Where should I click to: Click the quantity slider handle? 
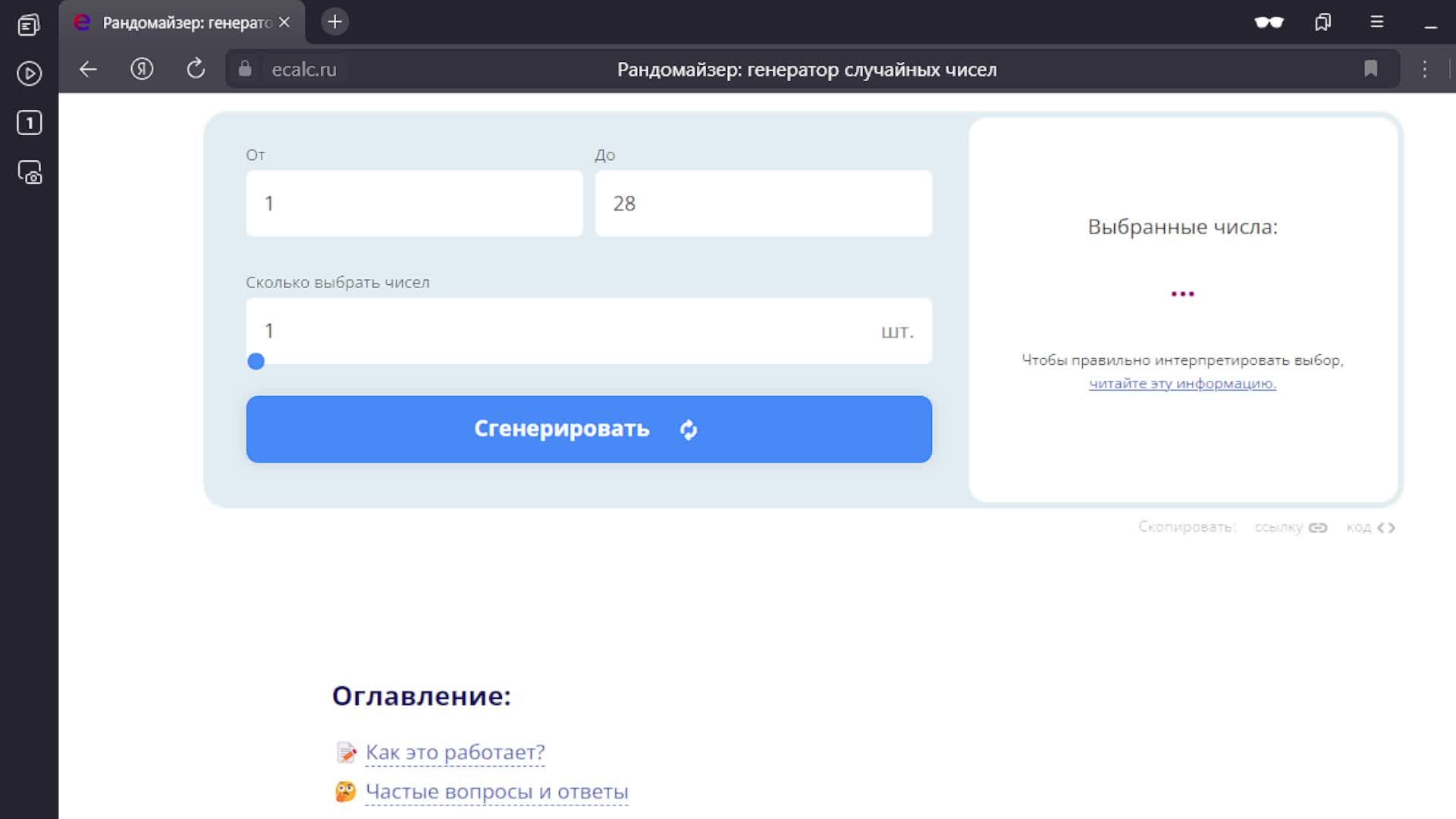pyautogui.click(x=256, y=362)
